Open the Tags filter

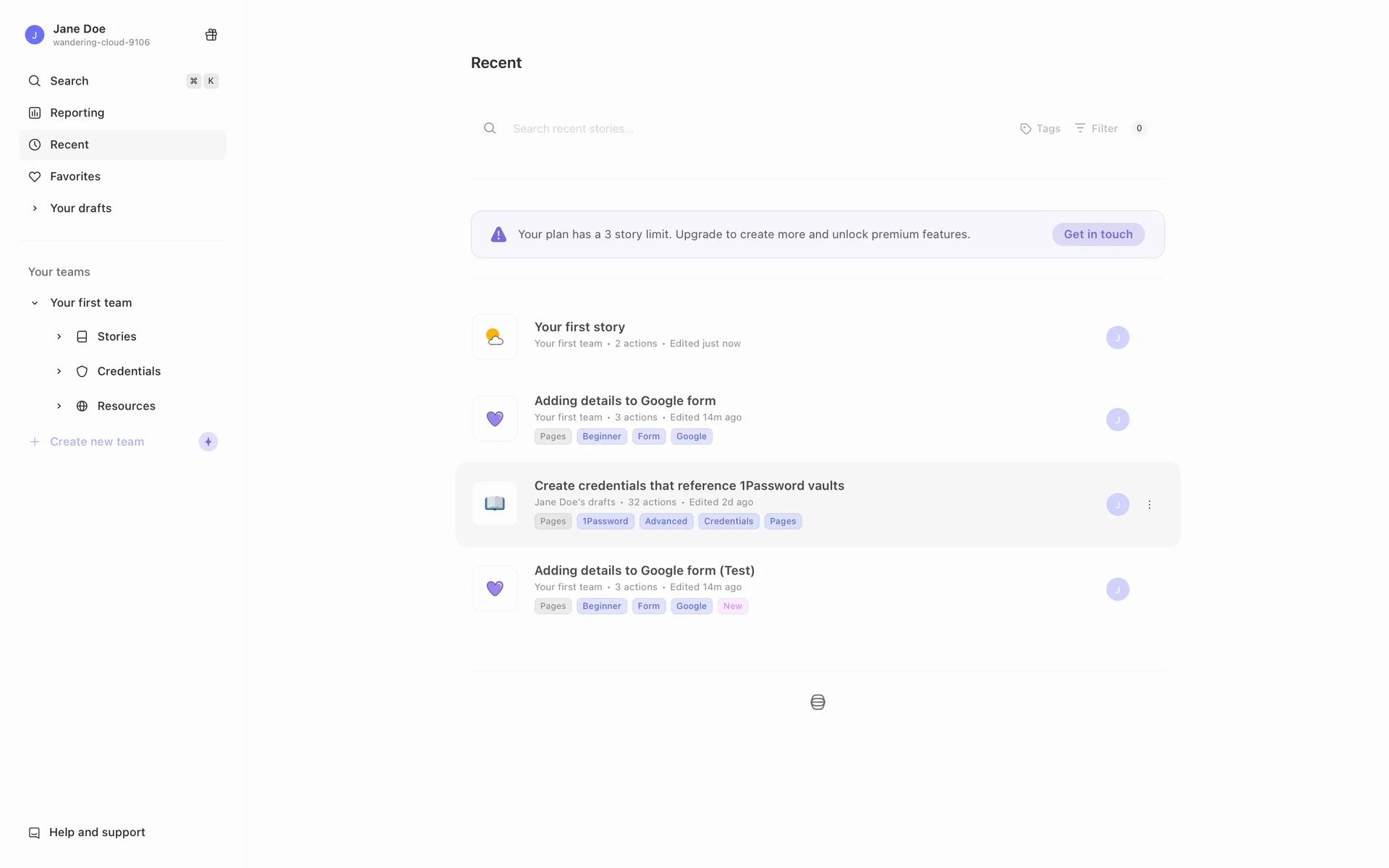(x=1040, y=129)
